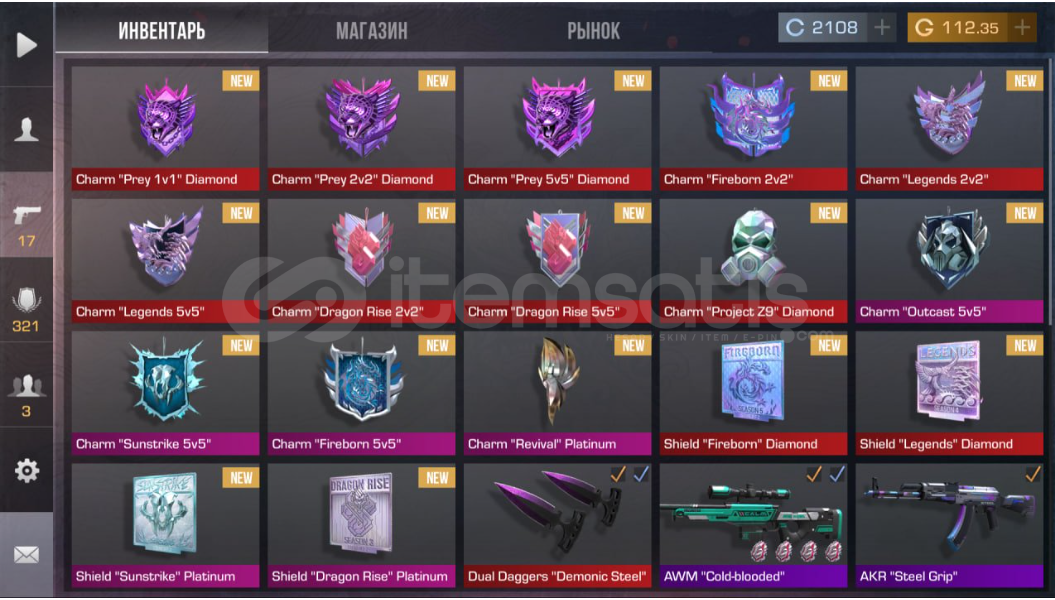Click the plus next to 112.35 gold
Image resolution: width=1055 pixels, height=600 pixels.
1022,28
